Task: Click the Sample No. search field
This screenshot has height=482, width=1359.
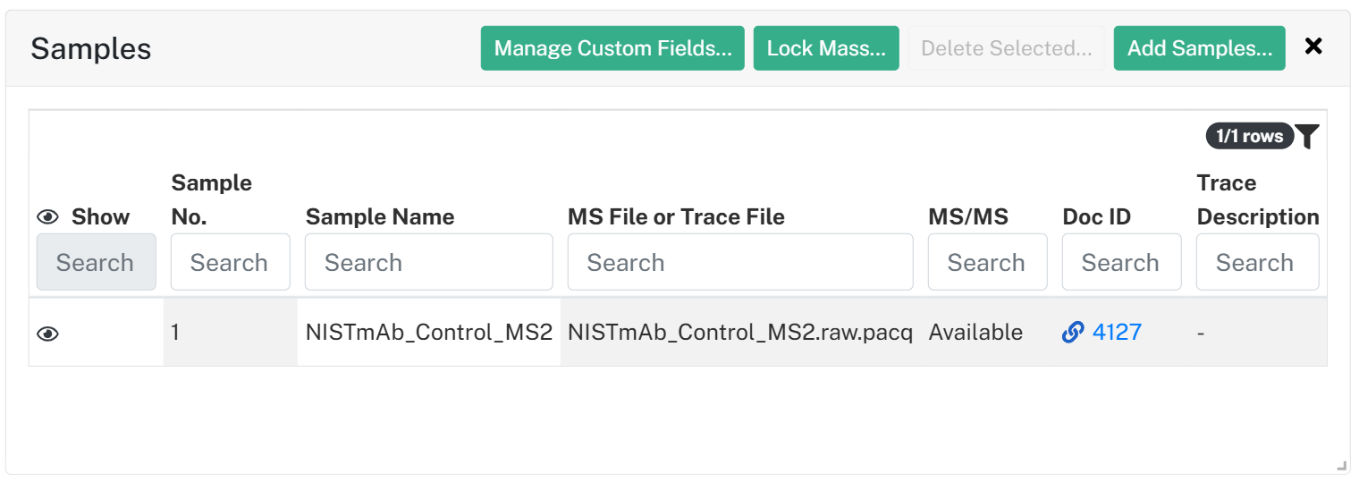Action: (231, 262)
